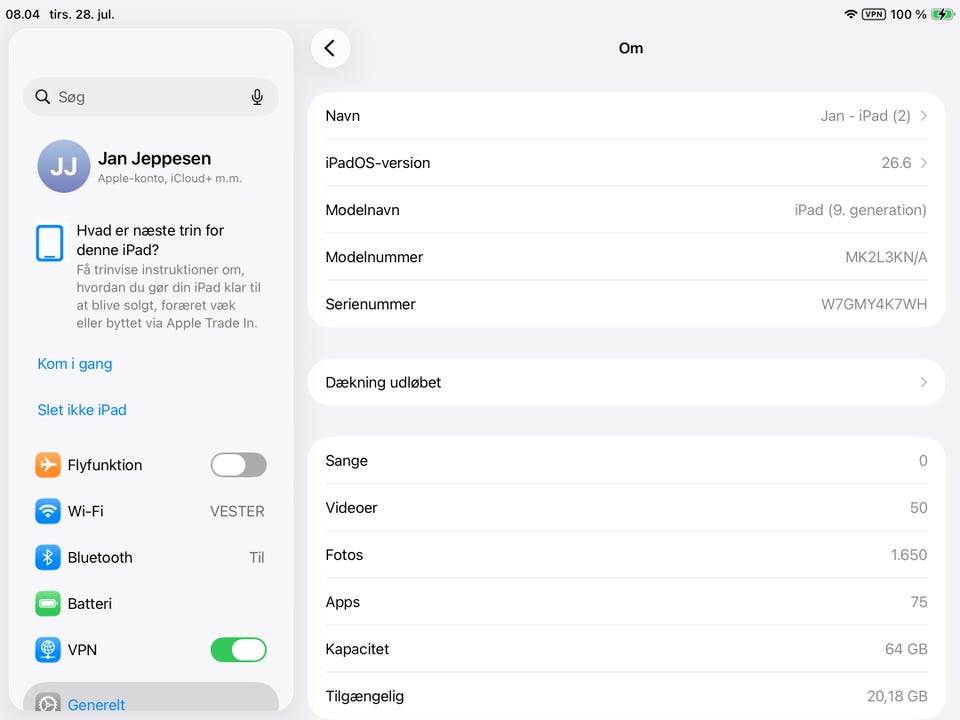Disable the VPN switch
This screenshot has height=720, width=960.
click(x=238, y=650)
